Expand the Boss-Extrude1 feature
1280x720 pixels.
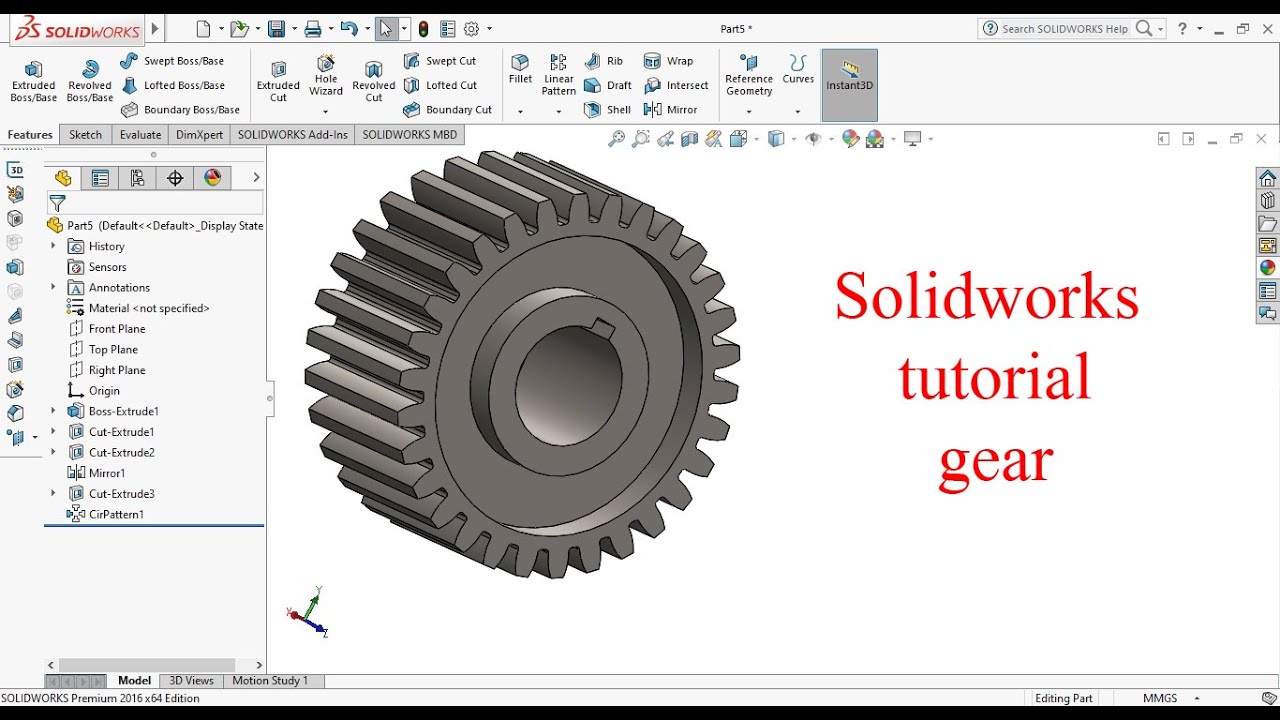tap(53, 411)
